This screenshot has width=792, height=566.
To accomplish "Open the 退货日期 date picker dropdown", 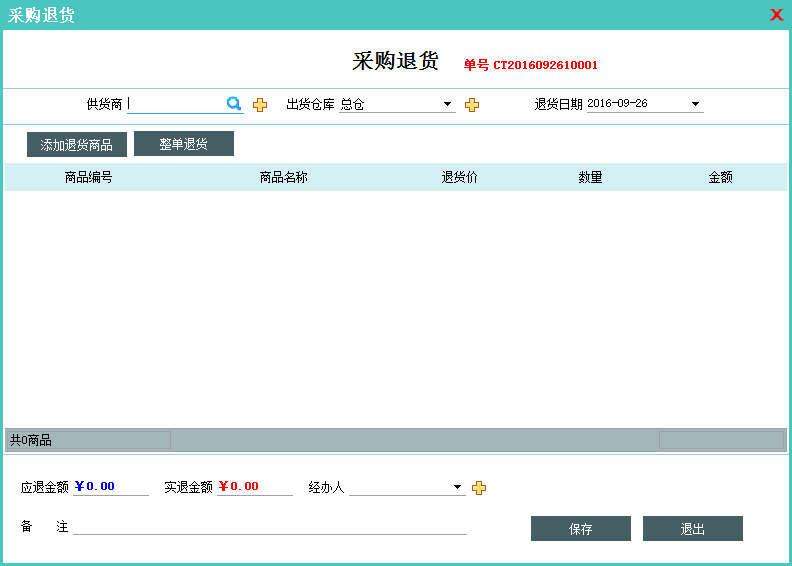I will coord(695,104).
